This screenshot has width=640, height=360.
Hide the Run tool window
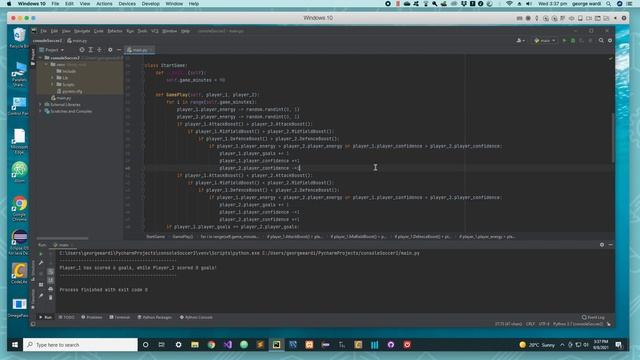click(x=611, y=244)
